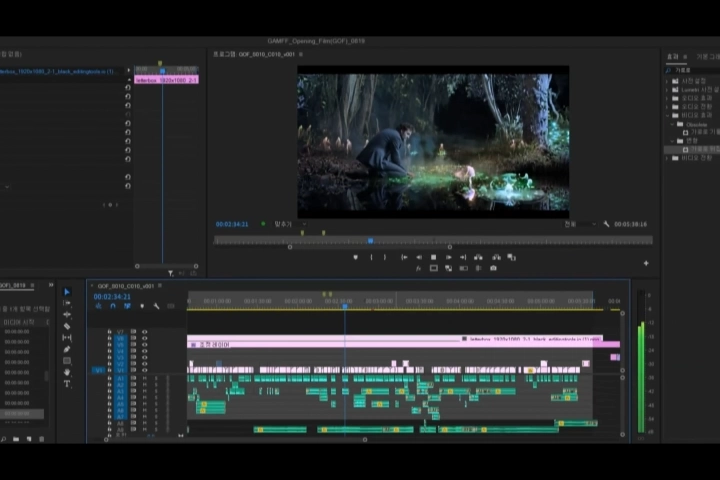Mute audio track A4

145,398
